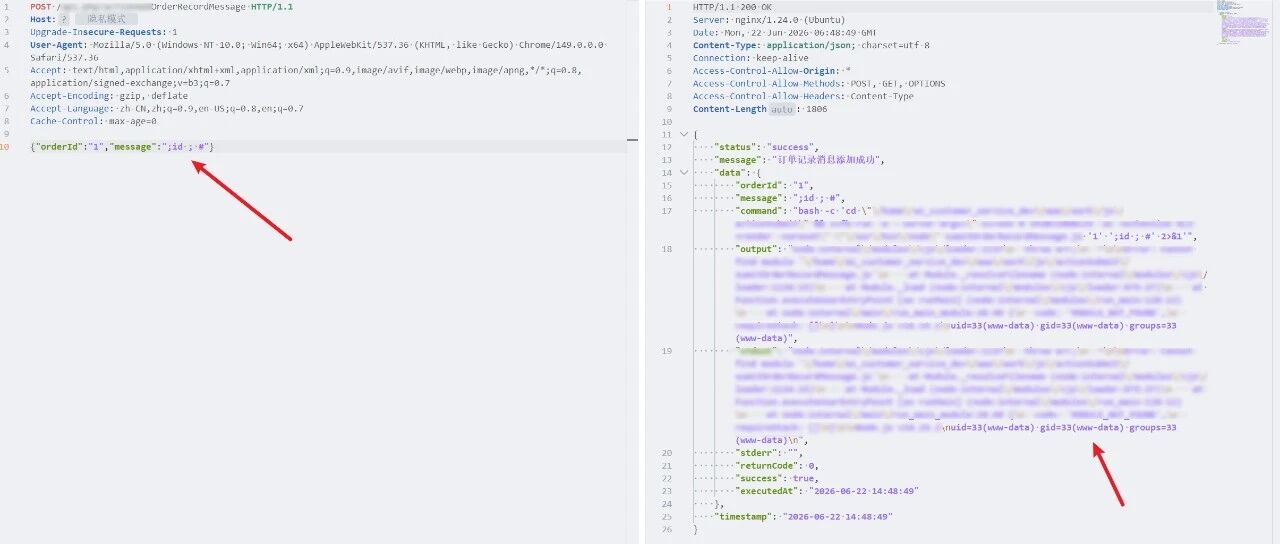Place cursor in the request JSON body line
Image resolution: width=1280 pixels, height=544 pixels.
click(x=122, y=147)
